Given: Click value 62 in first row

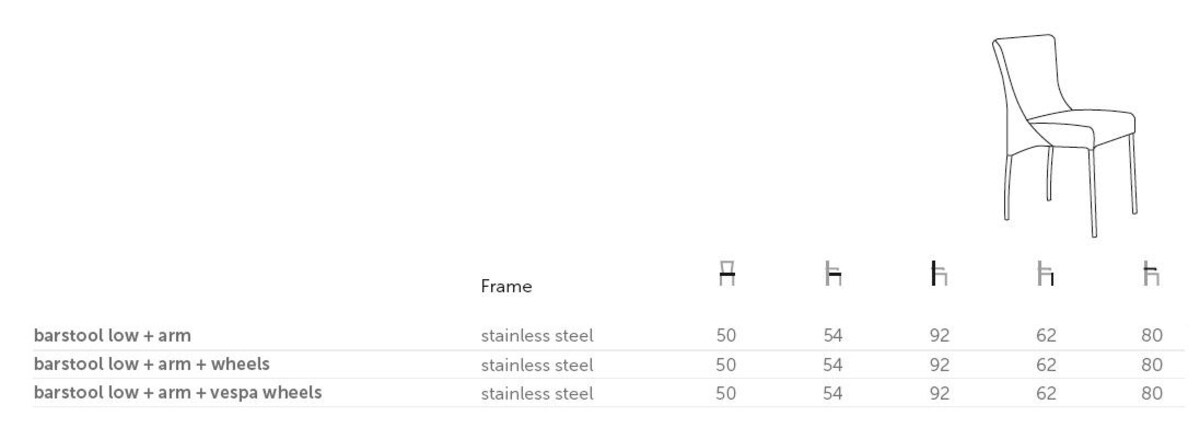Looking at the screenshot, I should (1046, 336).
